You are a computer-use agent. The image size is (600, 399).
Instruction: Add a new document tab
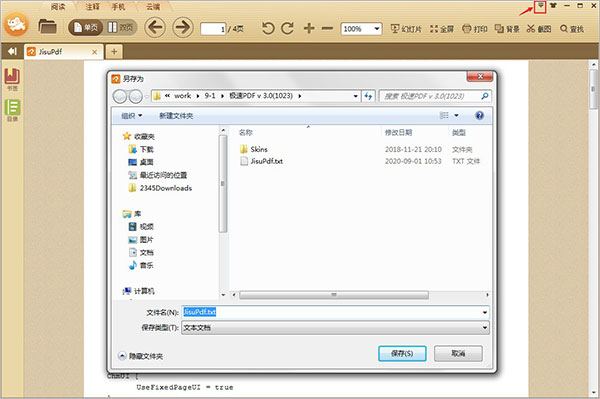pyautogui.click(x=114, y=52)
